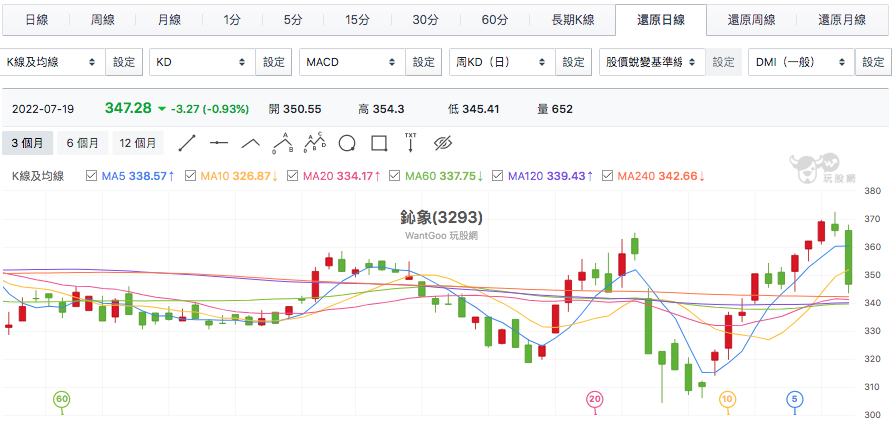Viewport: 894px width, 421px height.
Task: Select the 6 個月 range button
Action: pyautogui.click(x=83, y=143)
